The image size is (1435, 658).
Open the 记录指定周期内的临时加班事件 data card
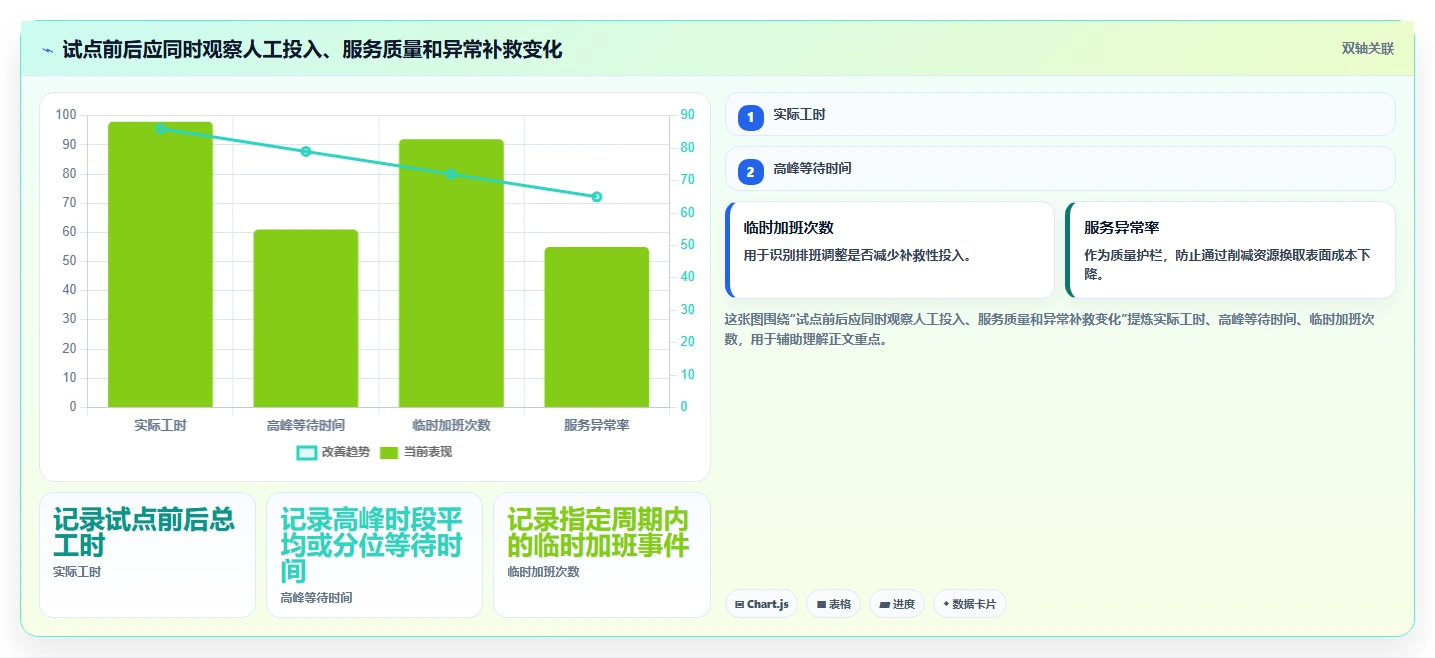601,555
